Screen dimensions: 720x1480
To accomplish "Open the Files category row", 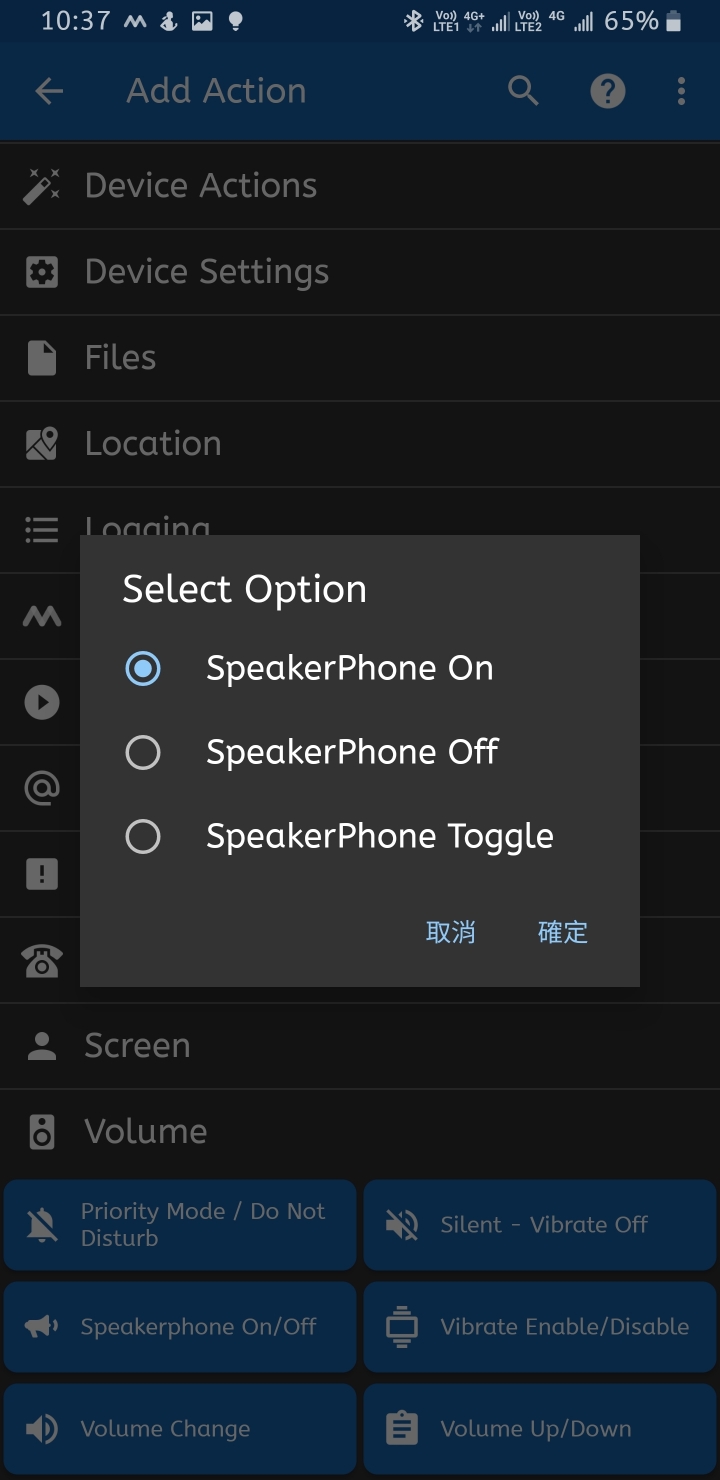I will (x=120, y=358).
